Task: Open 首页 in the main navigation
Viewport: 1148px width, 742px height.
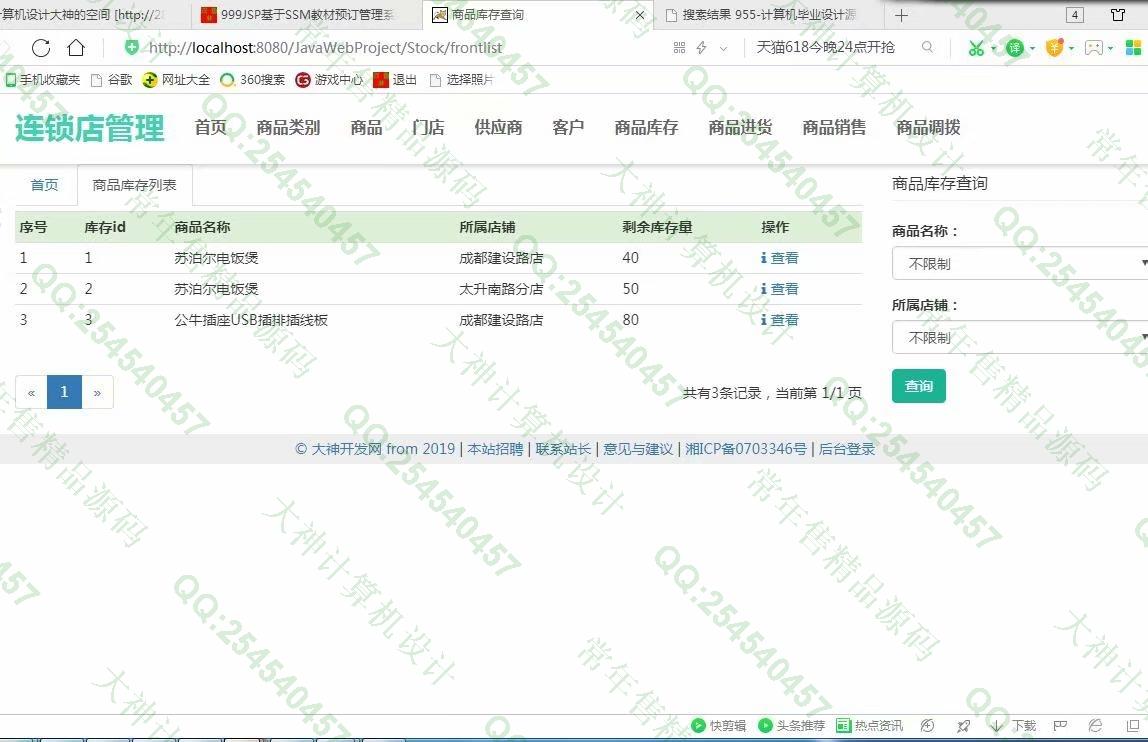Action: click(210, 127)
